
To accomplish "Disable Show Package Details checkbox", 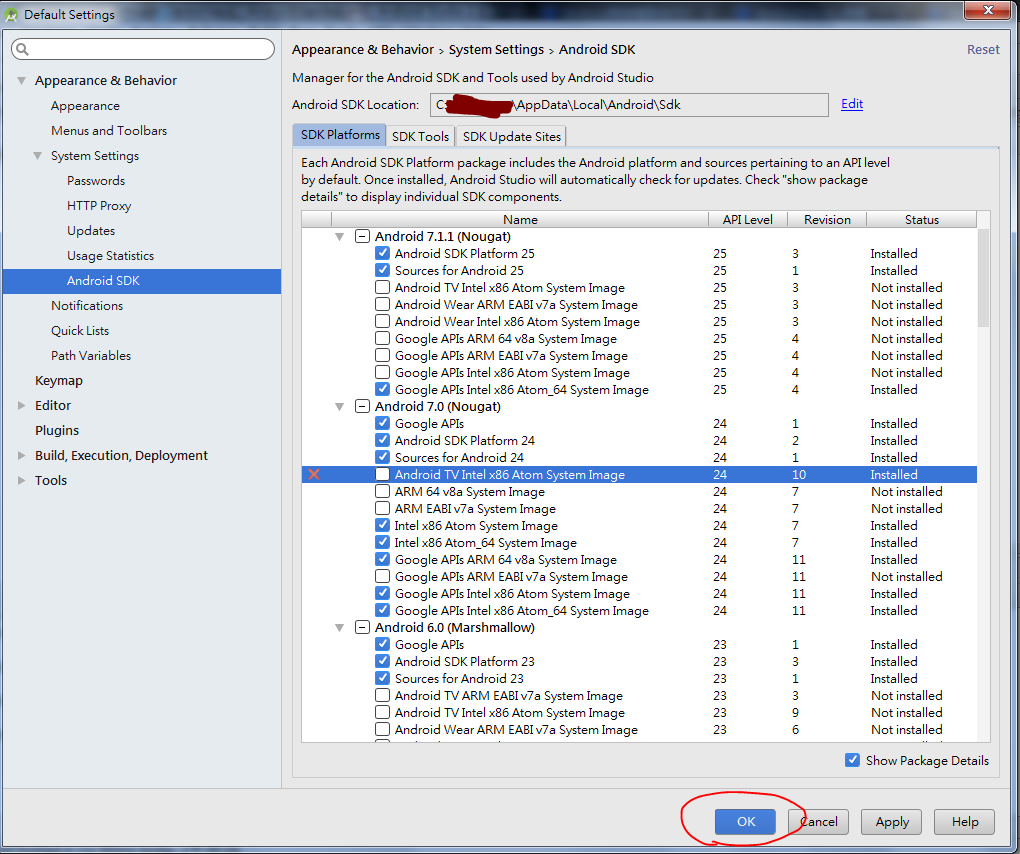I will (x=852, y=760).
